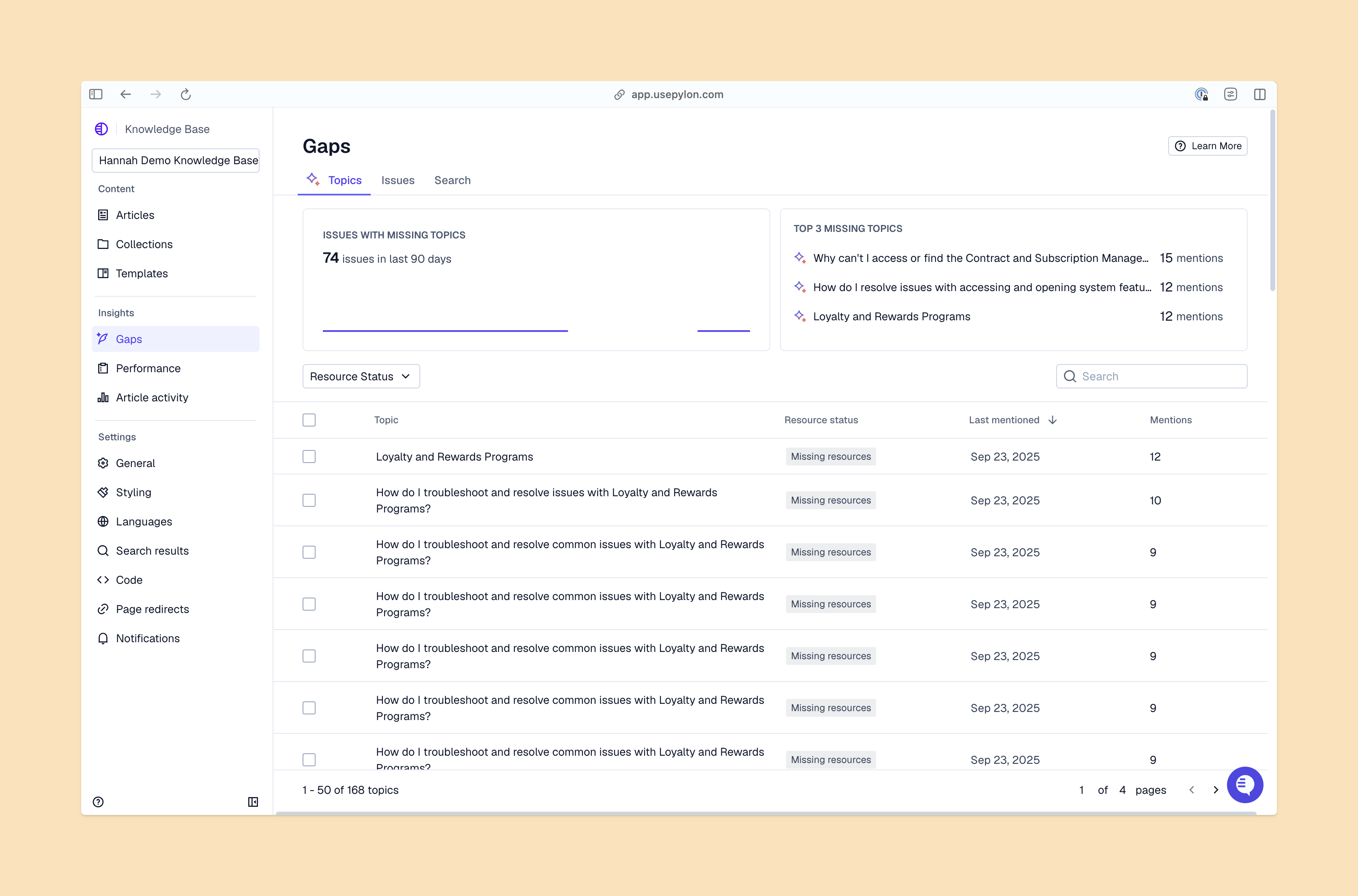Toggle the Last mentioned sort order
1358x896 pixels.
(x=1012, y=420)
